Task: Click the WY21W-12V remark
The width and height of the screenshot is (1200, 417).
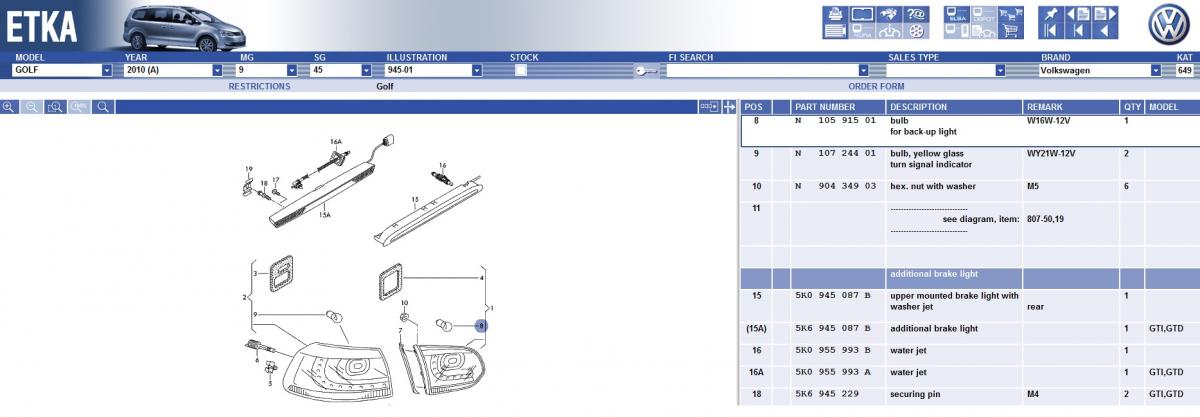Action: (x=1050, y=154)
